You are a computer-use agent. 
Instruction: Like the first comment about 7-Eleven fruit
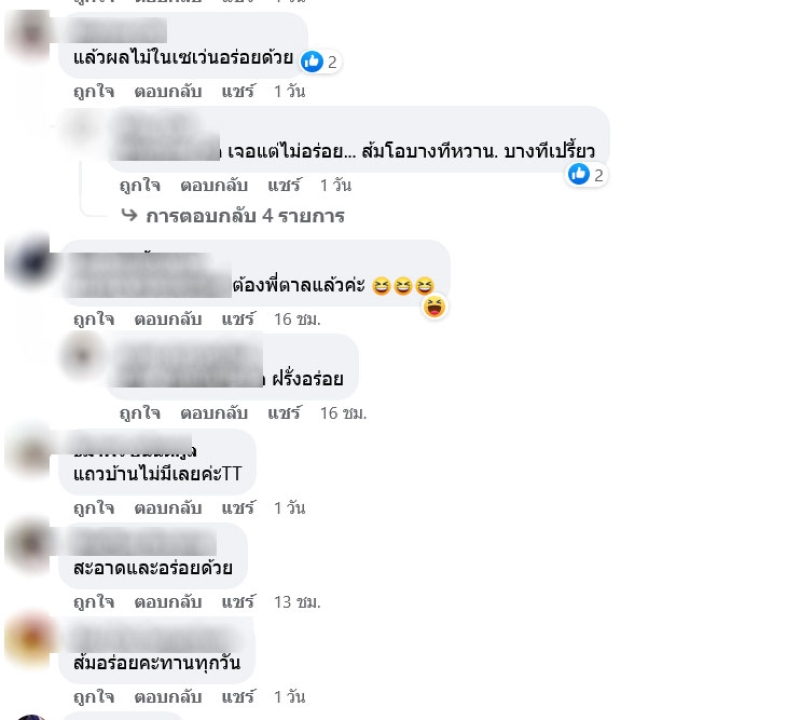93,92
